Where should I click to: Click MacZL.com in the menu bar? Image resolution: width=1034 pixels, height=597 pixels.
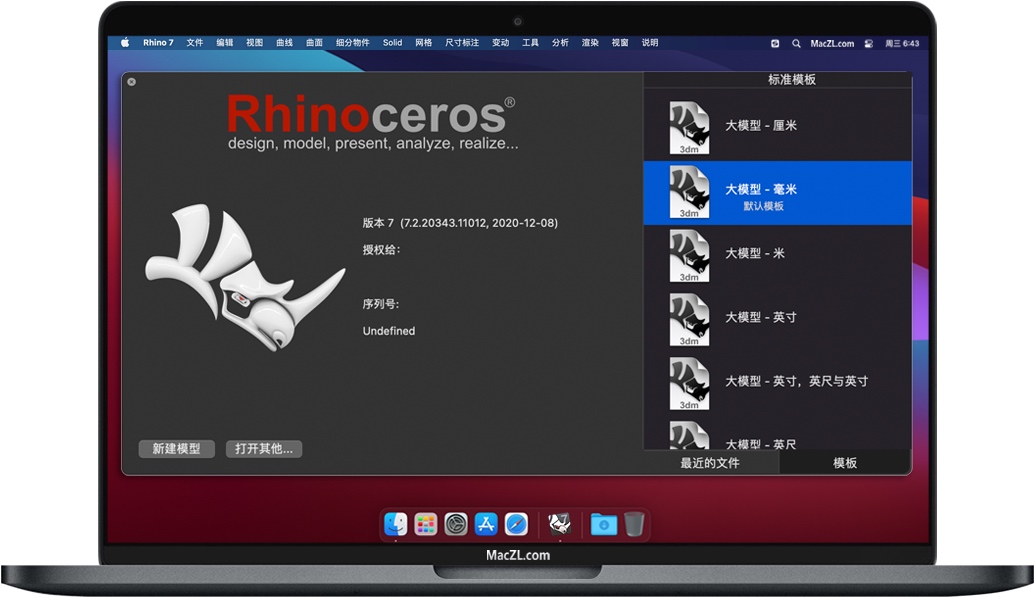tap(832, 44)
